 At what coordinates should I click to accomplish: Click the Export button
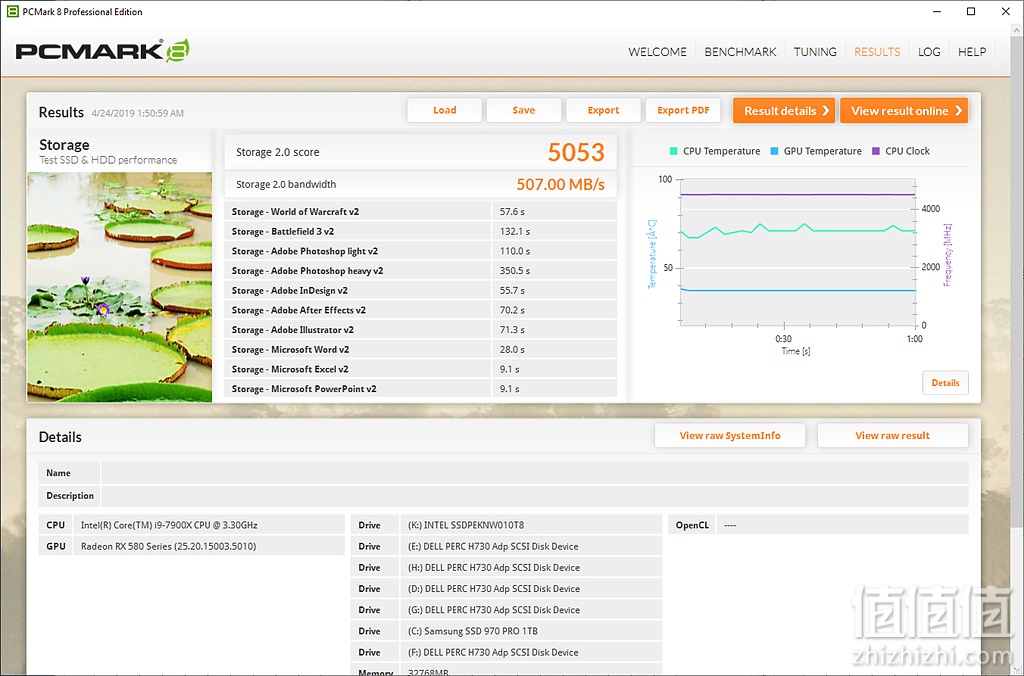(603, 110)
